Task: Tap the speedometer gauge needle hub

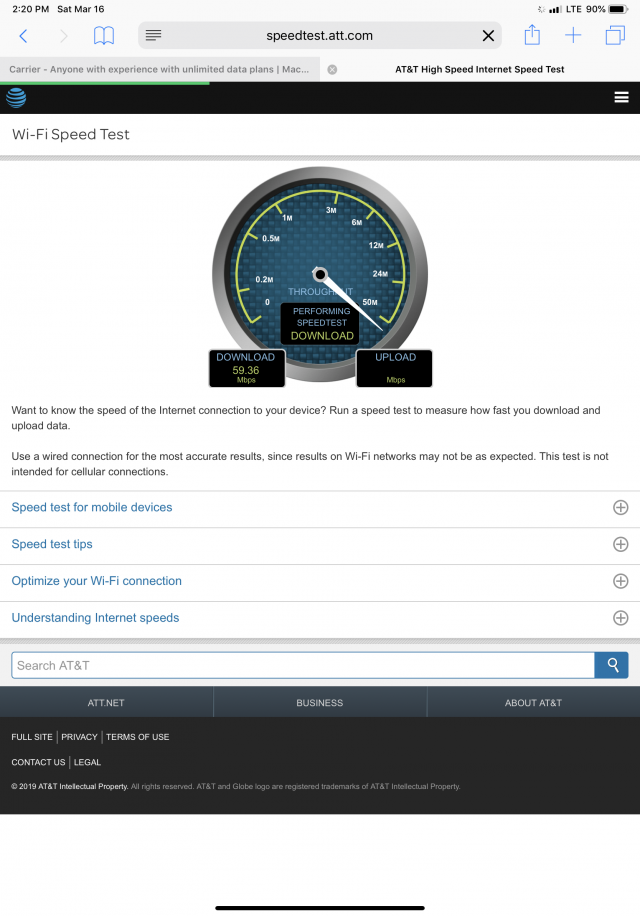Action: click(320, 274)
